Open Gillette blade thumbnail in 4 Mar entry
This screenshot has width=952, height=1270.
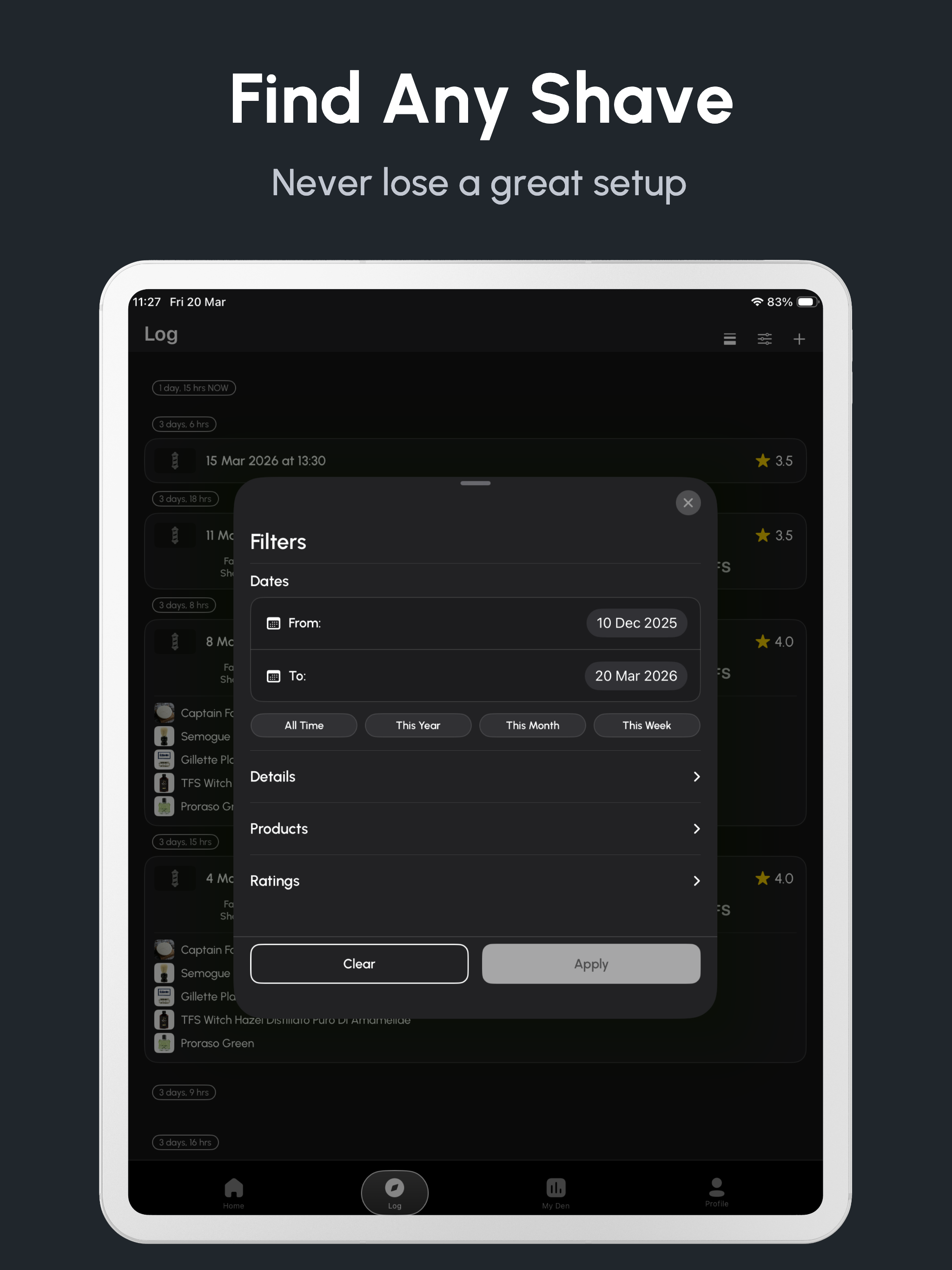point(164,996)
